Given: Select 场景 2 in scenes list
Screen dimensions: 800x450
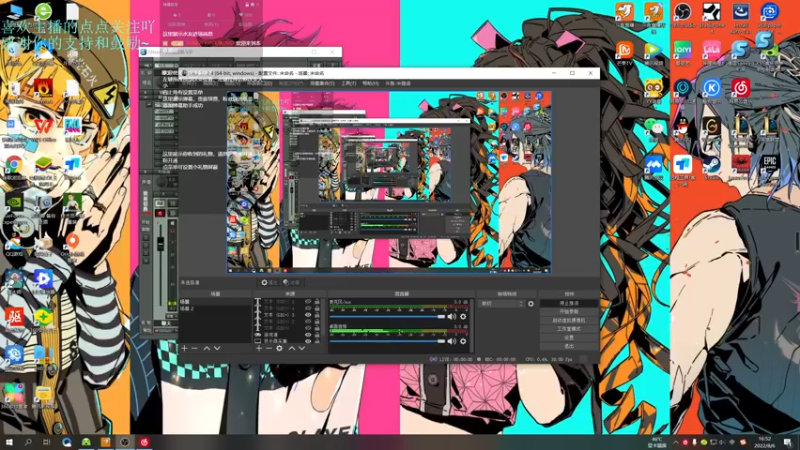Looking at the screenshot, I should (x=188, y=309).
